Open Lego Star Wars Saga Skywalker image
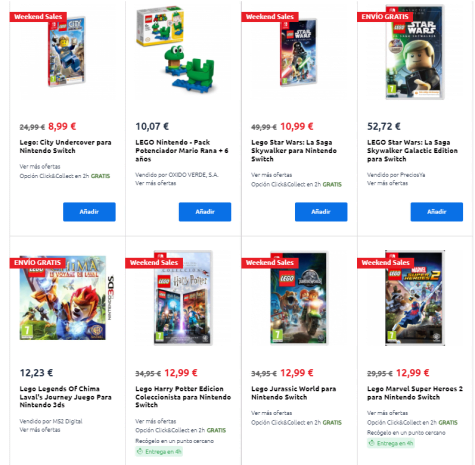475x465 pixels. click(298, 52)
